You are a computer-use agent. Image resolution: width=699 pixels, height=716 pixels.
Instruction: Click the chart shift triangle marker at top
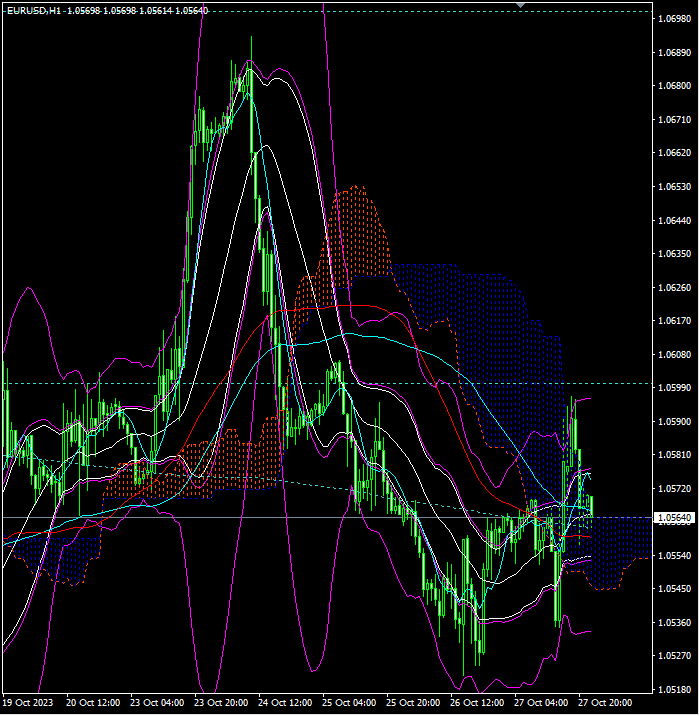pyautogui.click(x=520, y=5)
